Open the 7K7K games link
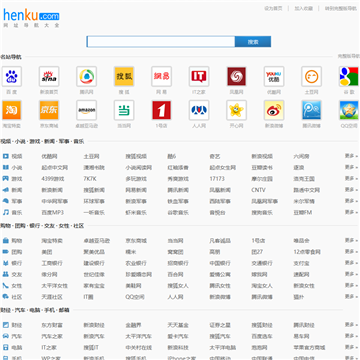 pos(90,179)
